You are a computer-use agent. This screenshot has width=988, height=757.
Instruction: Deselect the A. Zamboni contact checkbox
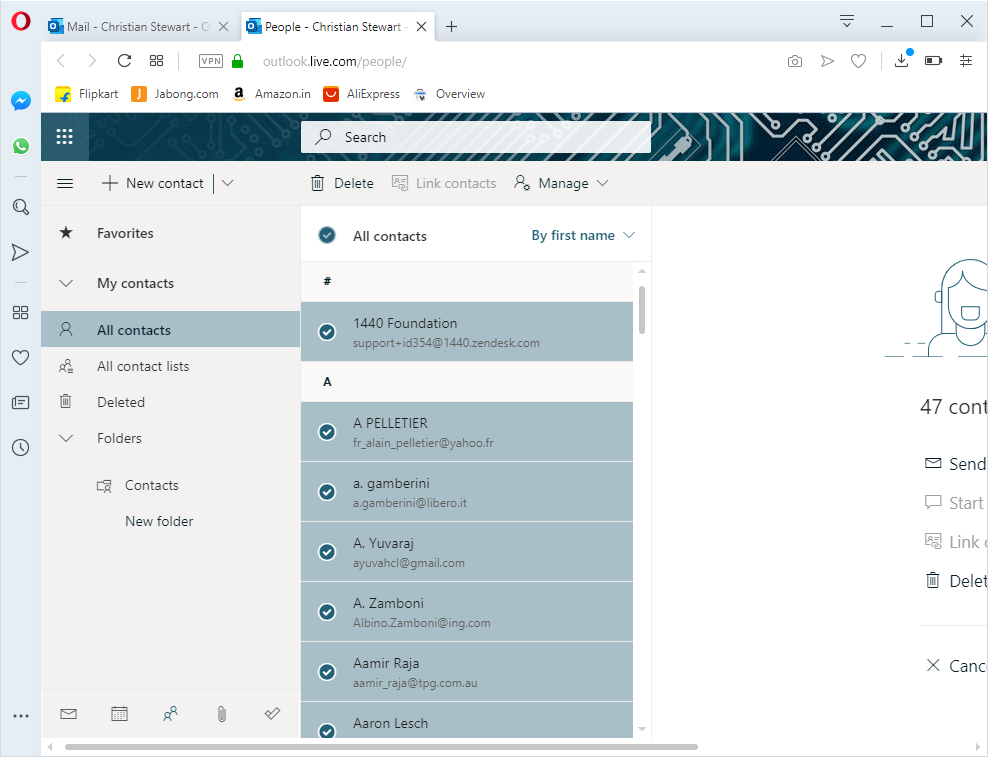327,612
